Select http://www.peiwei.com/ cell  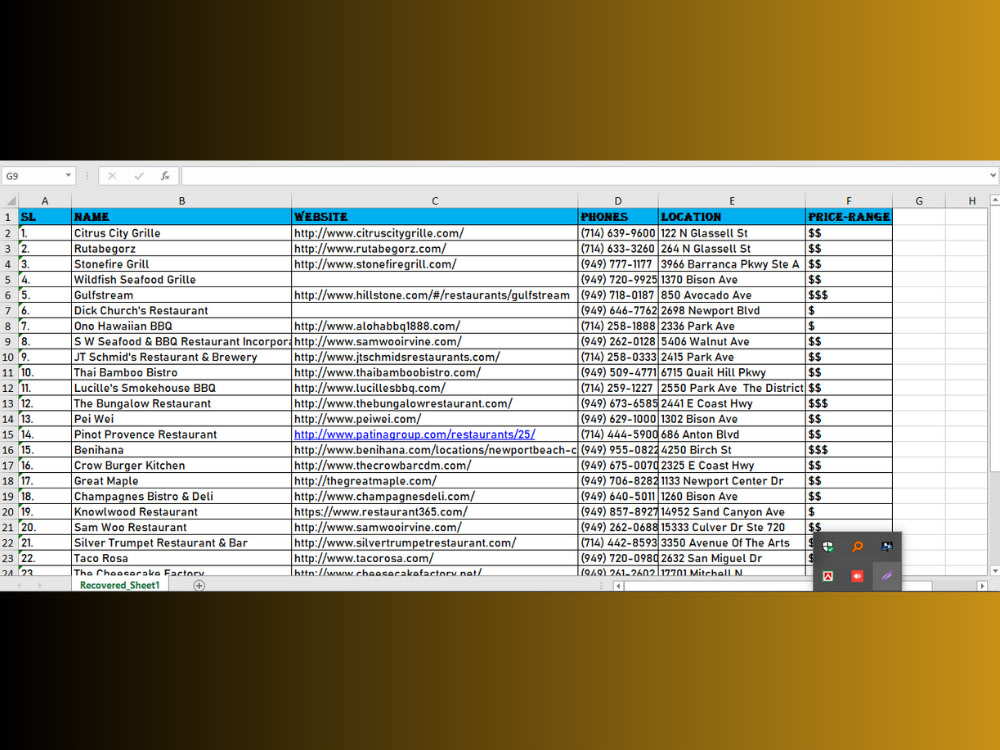[x=435, y=419]
